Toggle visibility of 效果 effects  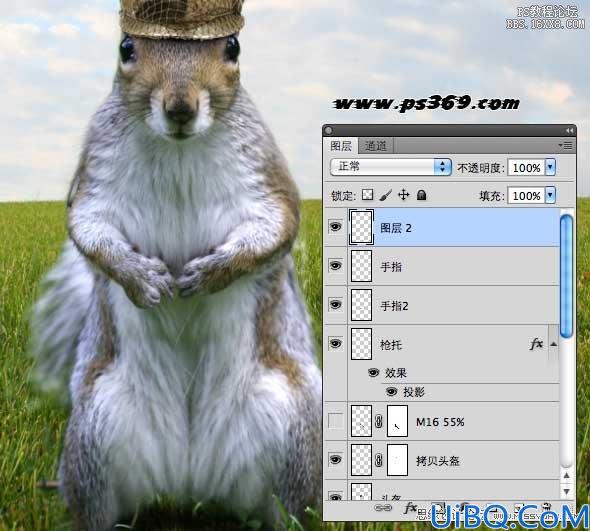(373, 373)
